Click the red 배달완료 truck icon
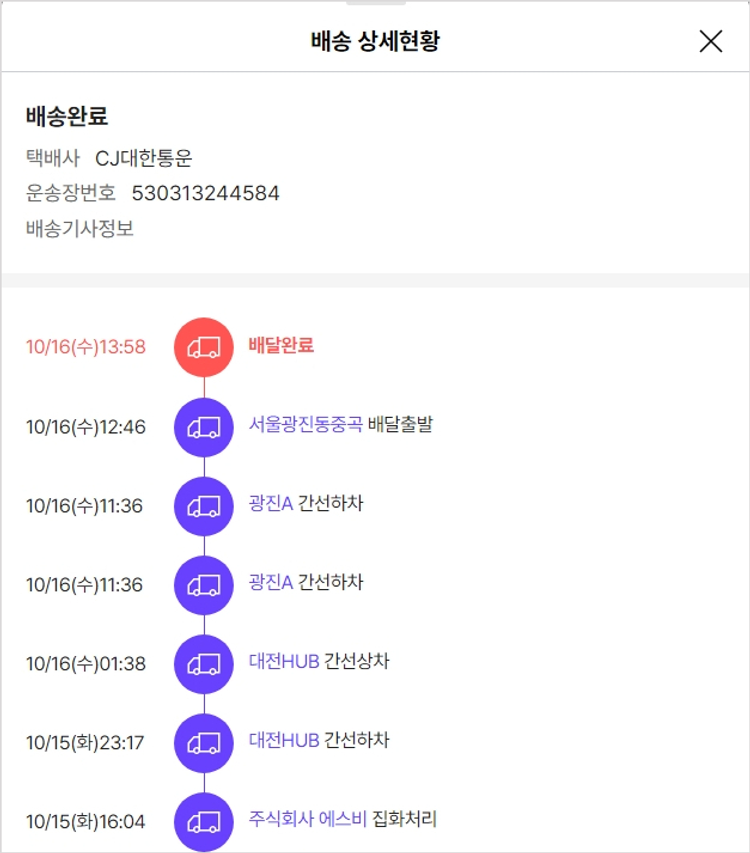This screenshot has height=853, width=750. (x=204, y=347)
